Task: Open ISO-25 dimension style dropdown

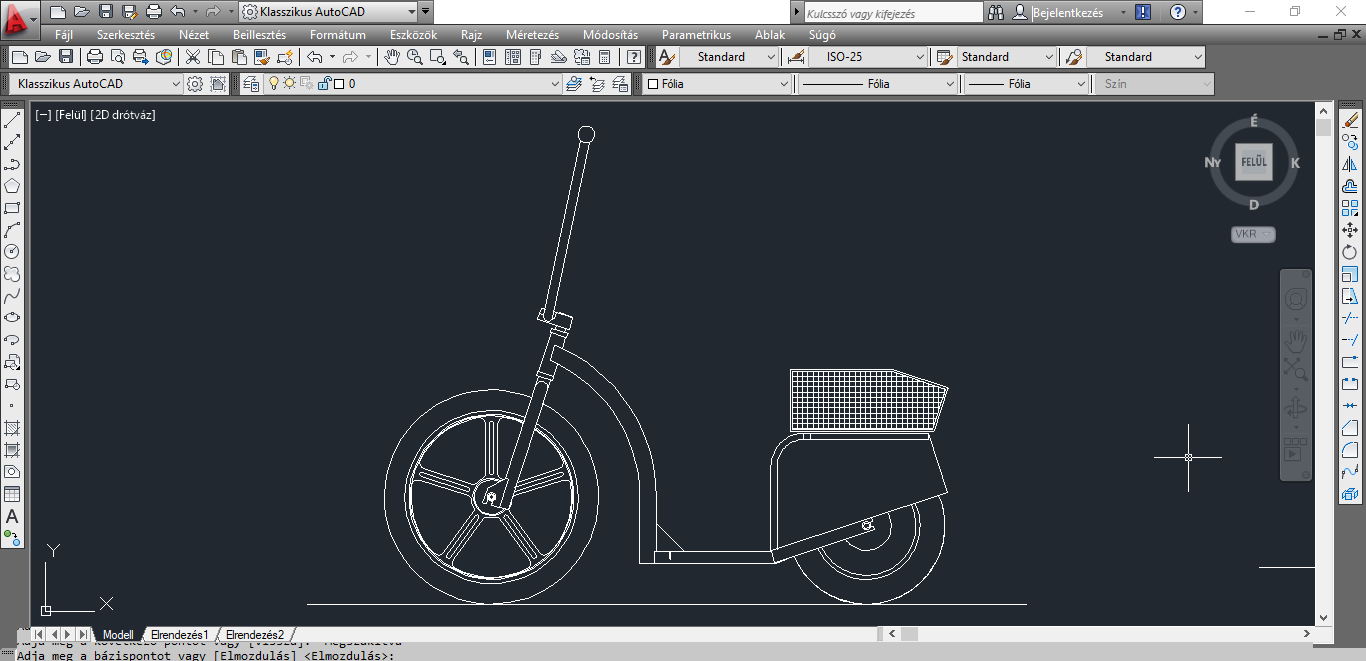Action: pyautogui.click(x=918, y=57)
